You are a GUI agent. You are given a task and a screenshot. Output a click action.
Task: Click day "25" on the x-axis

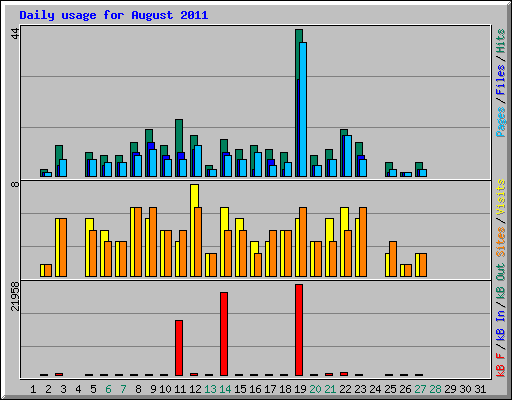[x=390, y=389]
